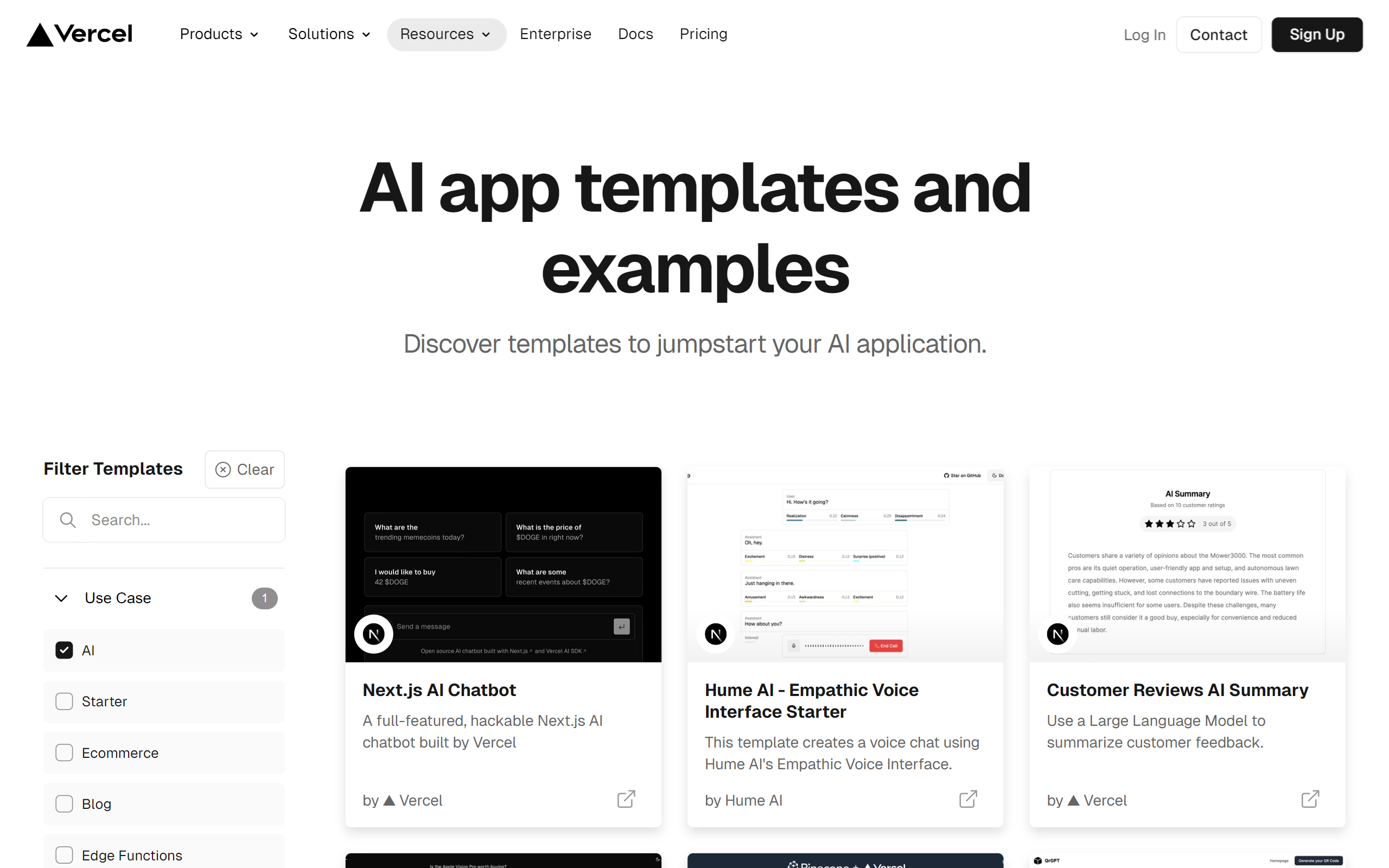This screenshot has width=1389, height=868.
Task: Click the Sign Up button
Action: pyautogui.click(x=1317, y=33)
